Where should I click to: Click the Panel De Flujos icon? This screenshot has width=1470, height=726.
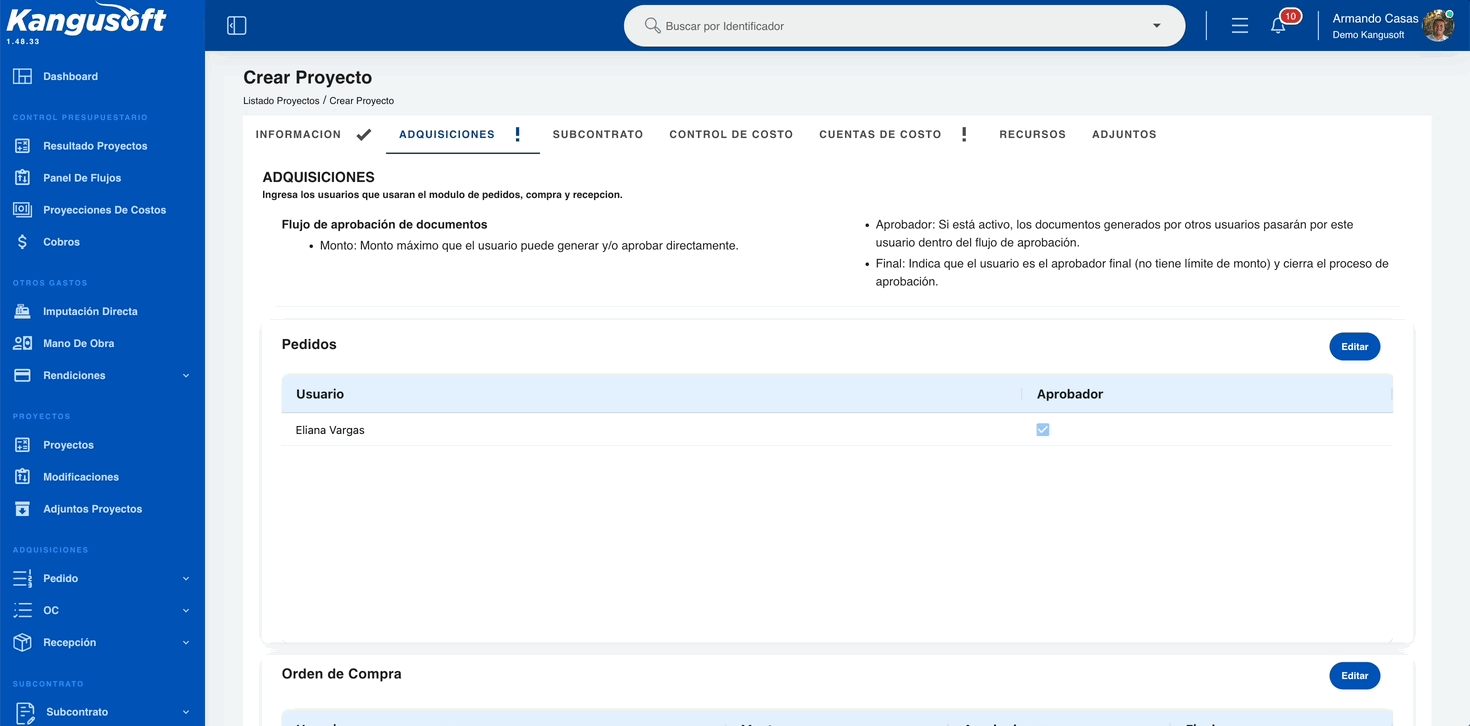click(x=22, y=178)
